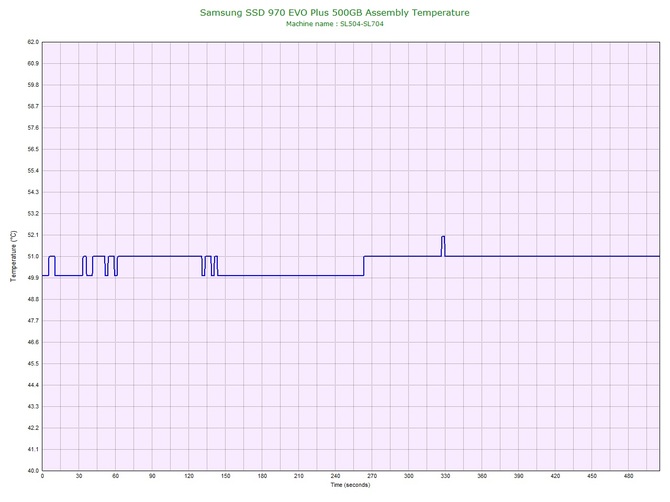Image resolution: width=670 pixels, height=502 pixels.
Task: Select the 150 seconds time axis label
Action: 226,476
